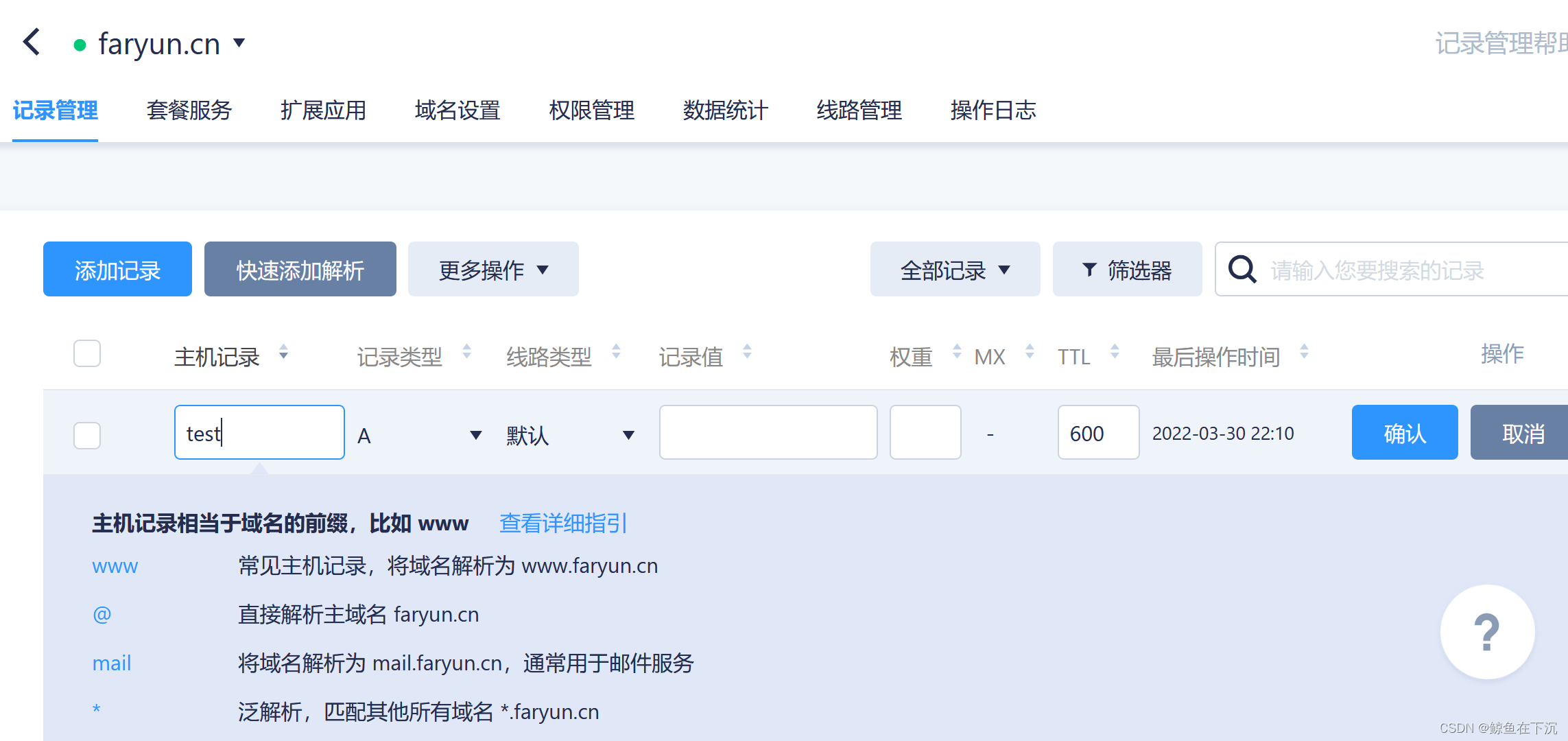
Task: Switch to the 套餐服务 tab
Action: tap(189, 110)
